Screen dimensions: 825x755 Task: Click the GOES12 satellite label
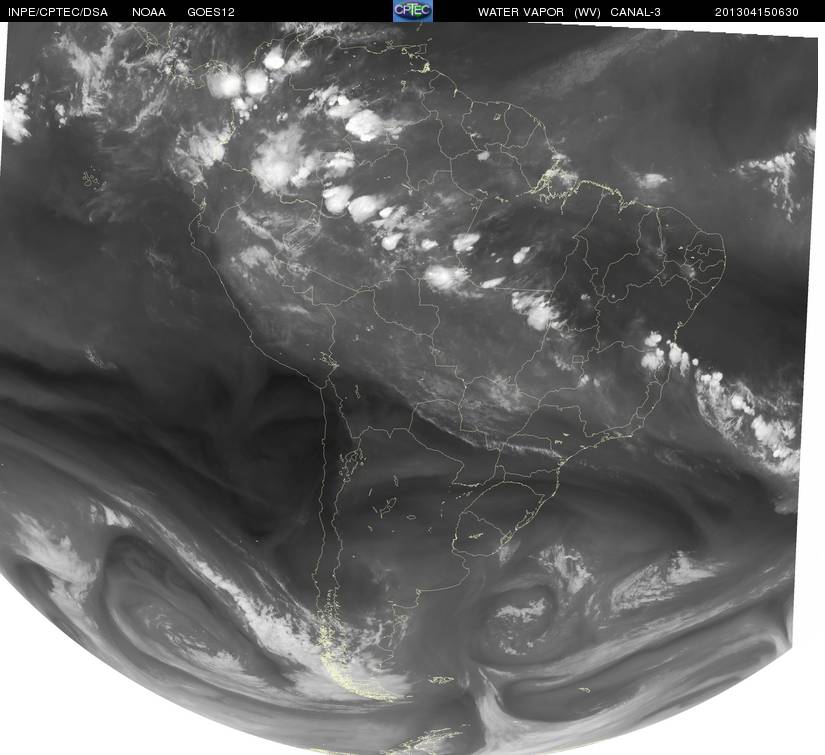pos(211,12)
